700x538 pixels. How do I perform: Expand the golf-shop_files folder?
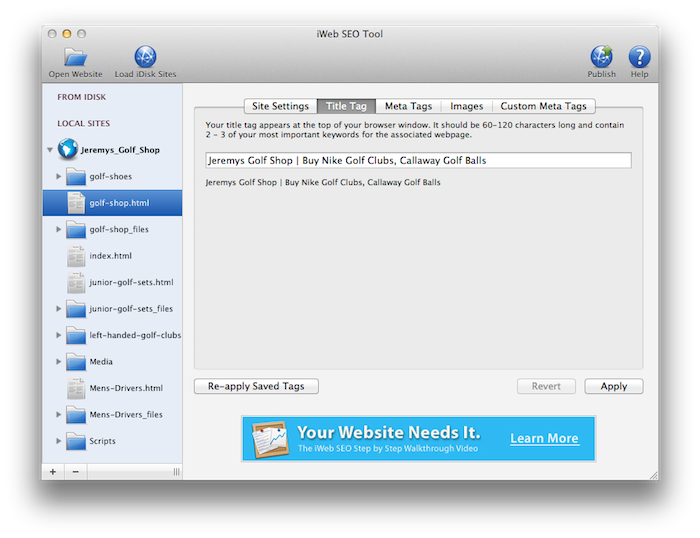click(x=58, y=229)
